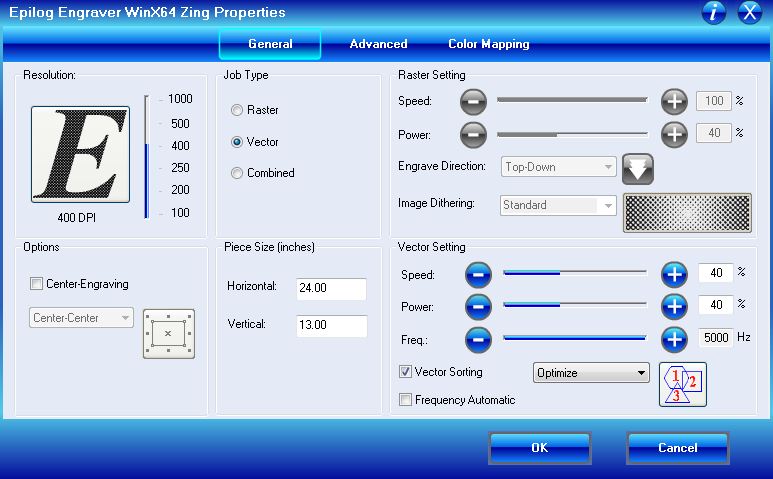Select the Vector job type
Image resolution: width=773 pixels, height=479 pixels.
tap(237, 142)
